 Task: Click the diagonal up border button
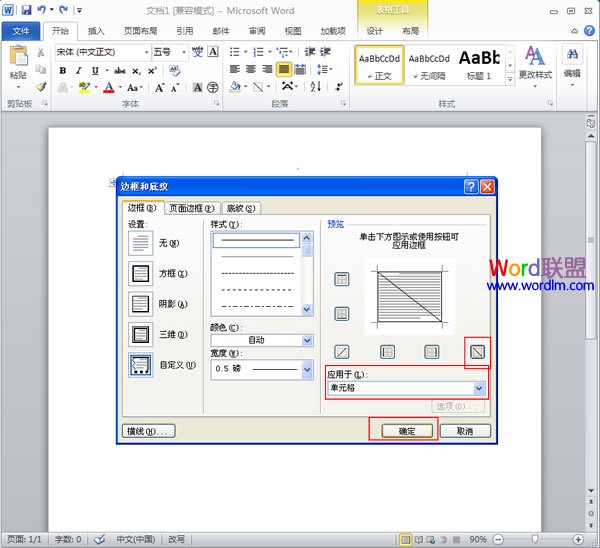(342, 352)
